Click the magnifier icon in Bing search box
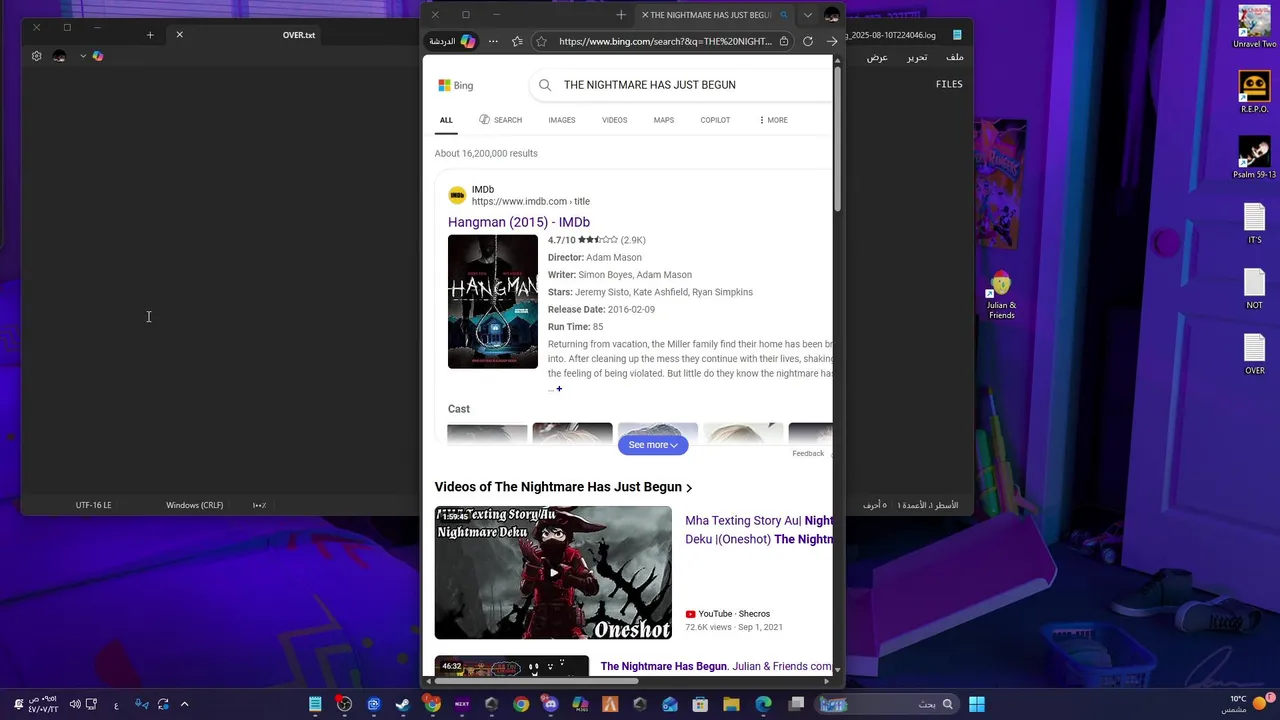Viewport: 1280px width, 720px height. (x=545, y=85)
